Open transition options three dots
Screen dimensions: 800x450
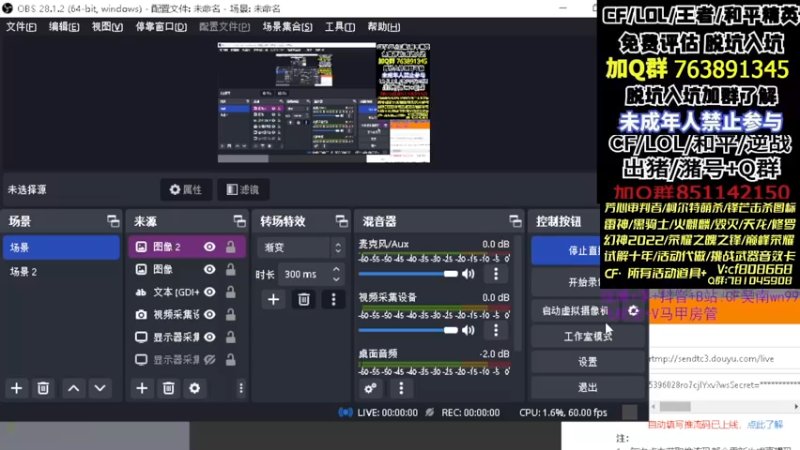(333, 299)
